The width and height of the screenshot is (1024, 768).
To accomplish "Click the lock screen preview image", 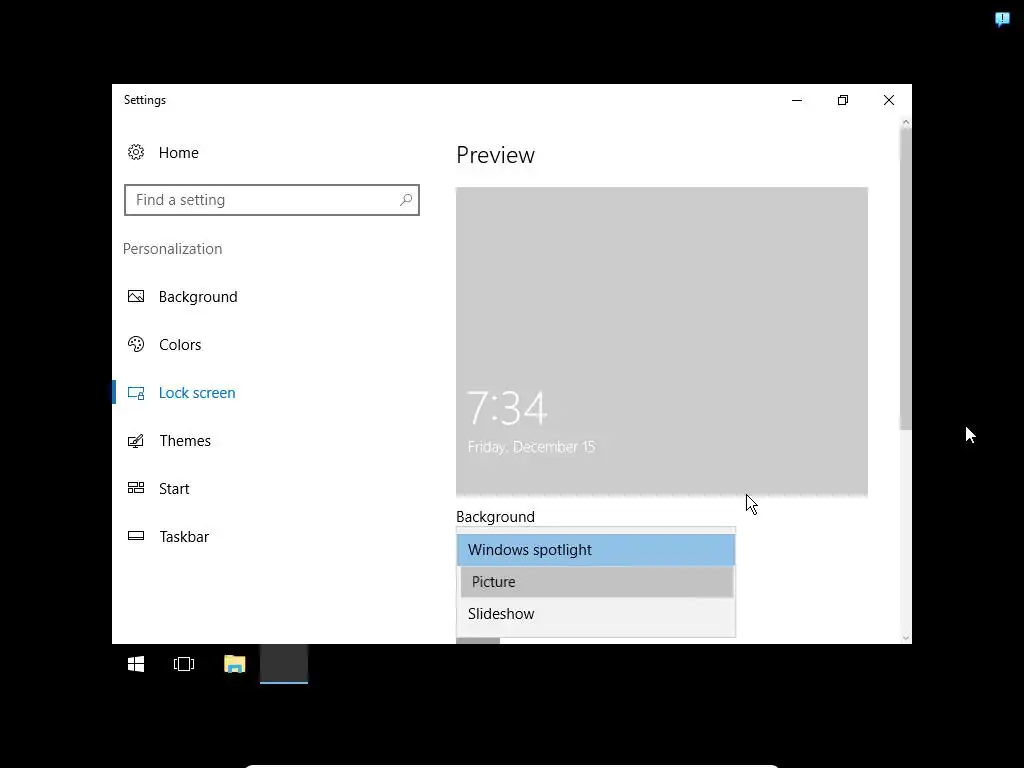I will pyautogui.click(x=662, y=342).
